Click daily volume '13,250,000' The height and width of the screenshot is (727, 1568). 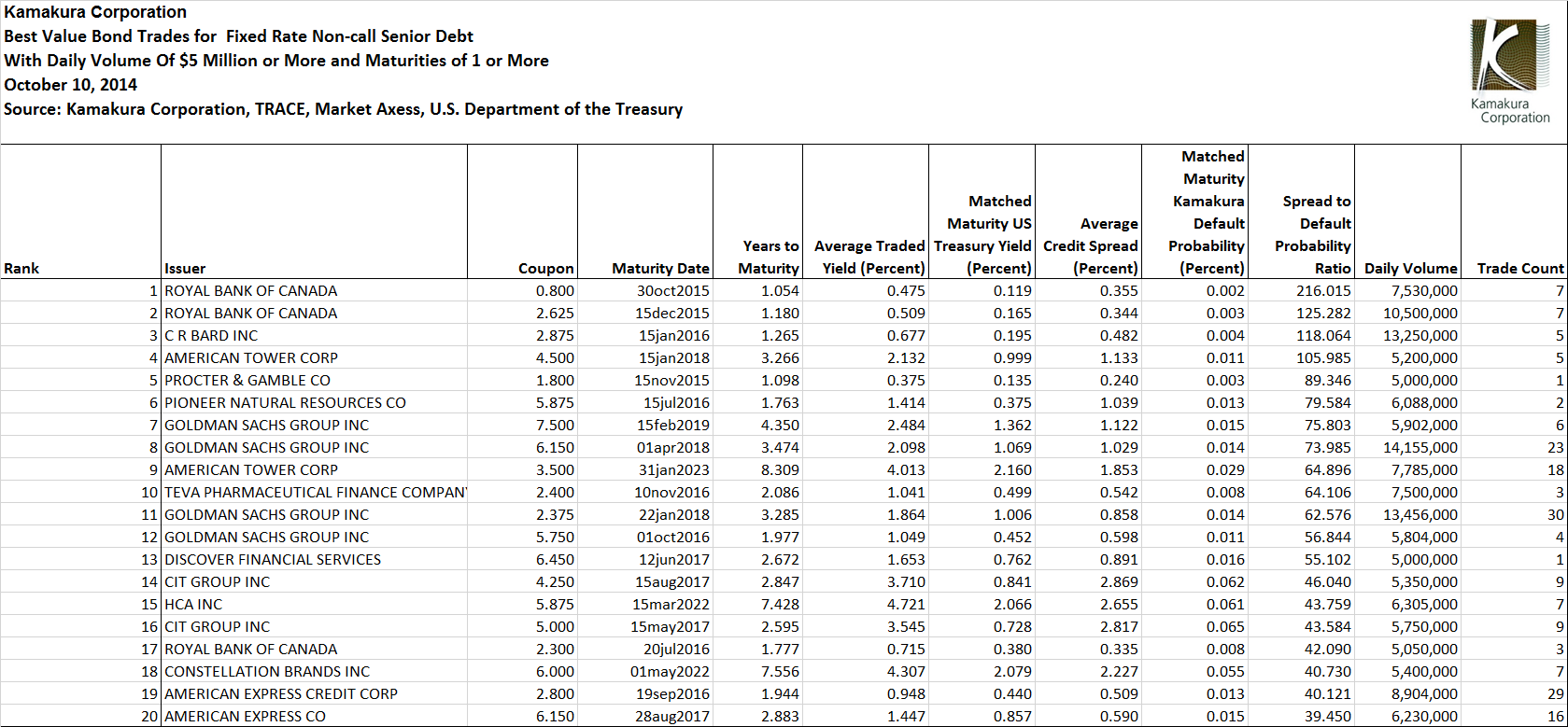(x=1420, y=336)
